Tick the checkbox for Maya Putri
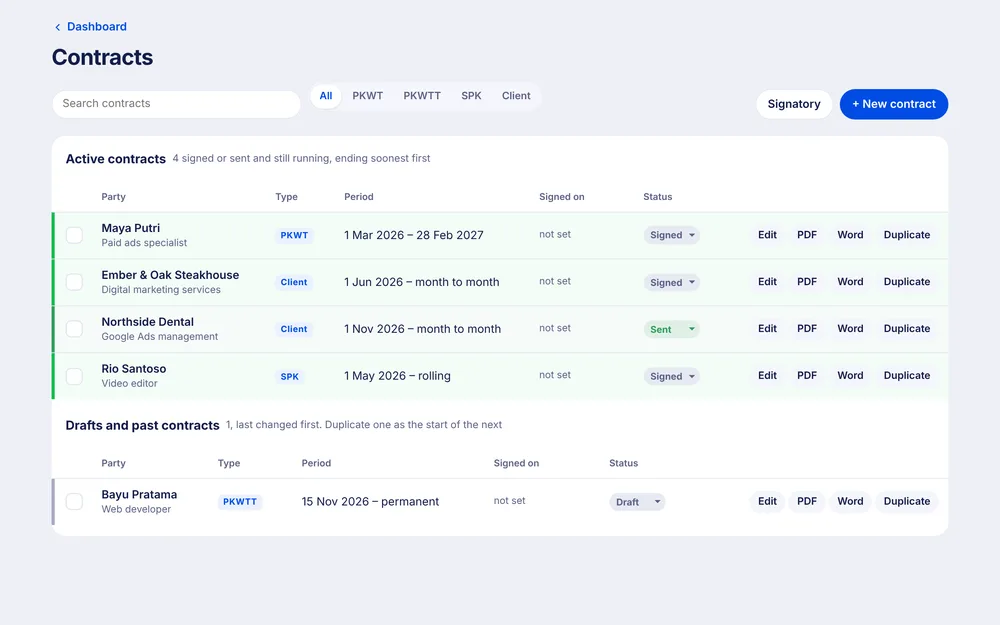This screenshot has height=625, width=1000. pyautogui.click(x=75, y=235)
